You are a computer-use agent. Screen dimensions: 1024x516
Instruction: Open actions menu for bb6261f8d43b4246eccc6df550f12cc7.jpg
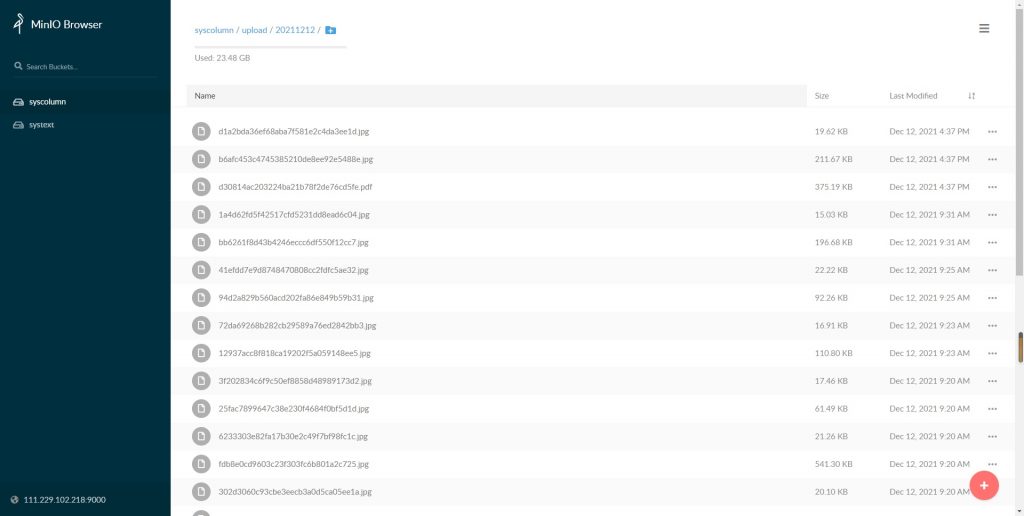993,242
